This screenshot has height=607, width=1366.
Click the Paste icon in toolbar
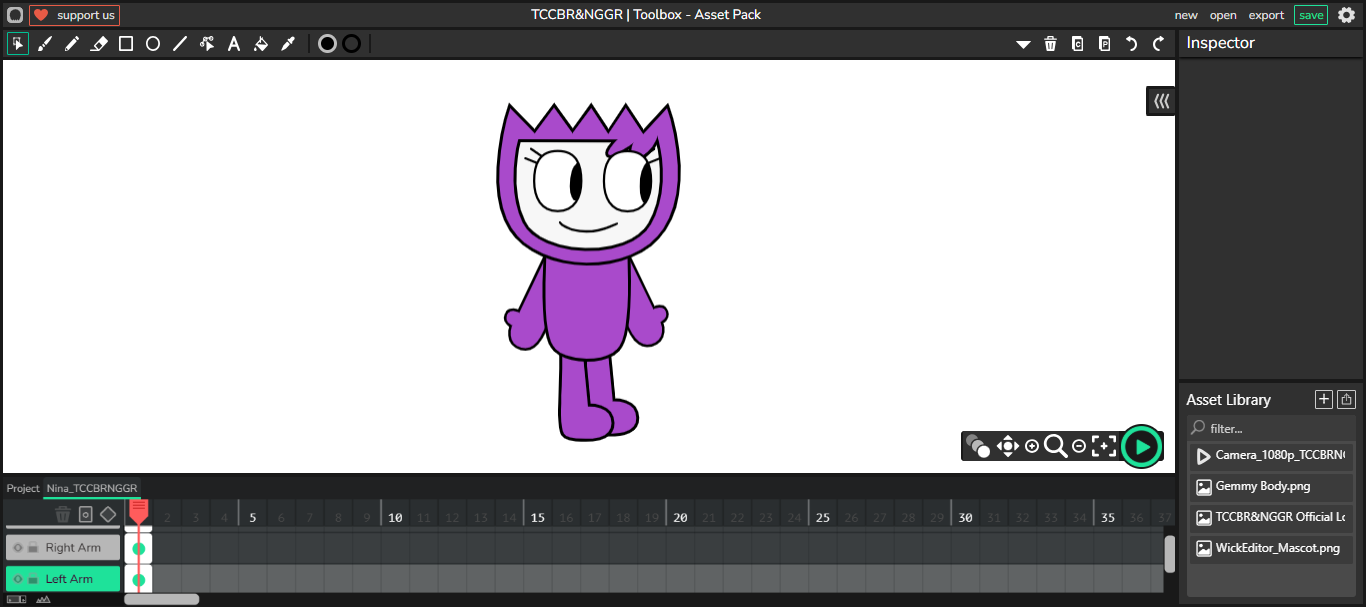click(x=1104, y=44)
